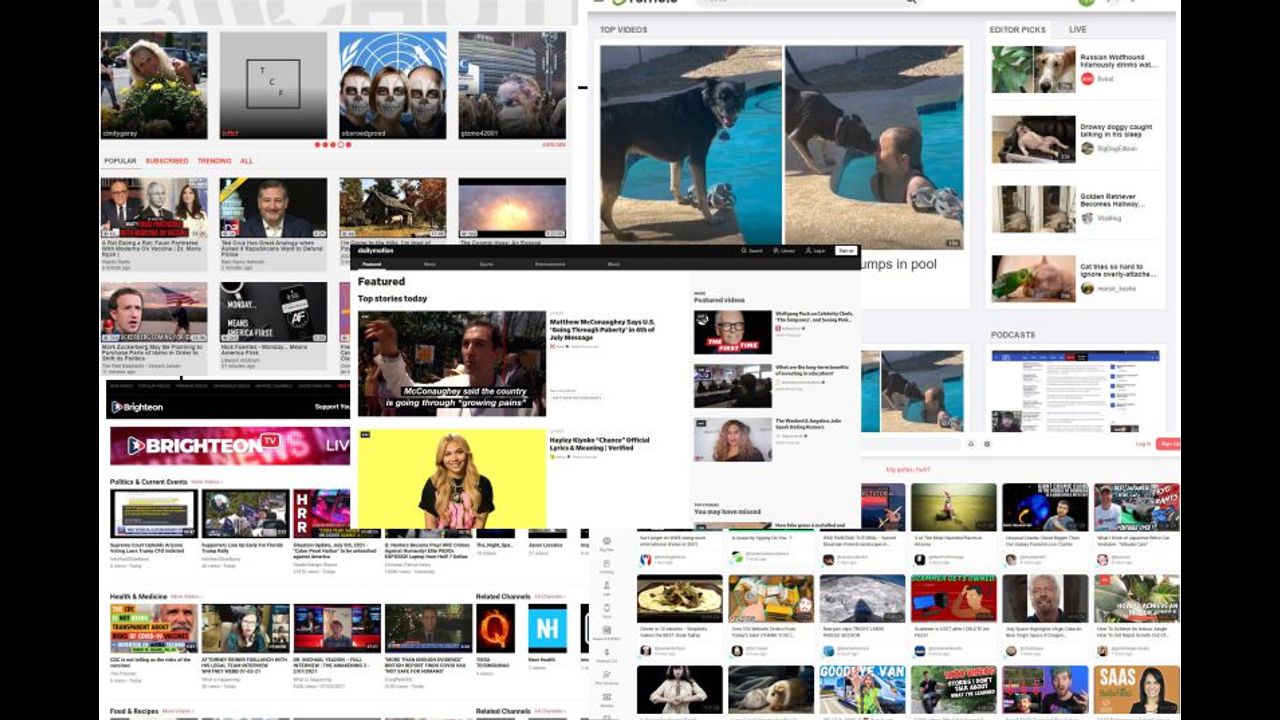Image resolution: width=1280 pixels, height=720 pixels.
Task: Select the last carousel dot under featured channels
Action: [348, 145]
